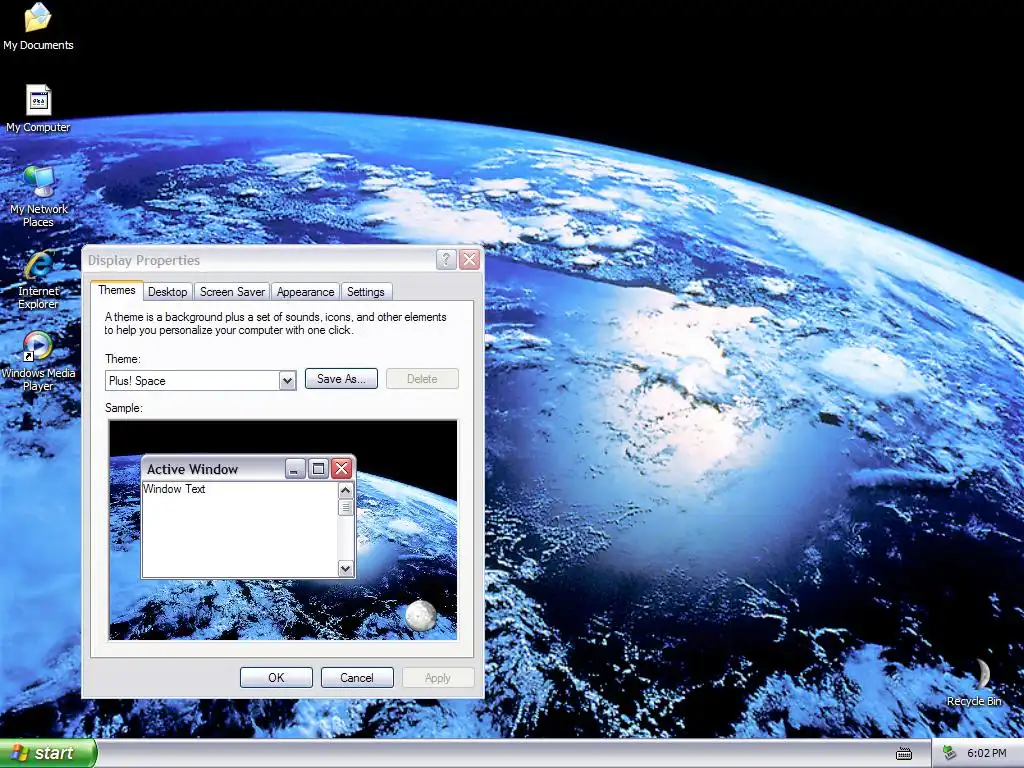Click the on-screen keyboard tray icon
1024x768 pixels.
[x=904, y=754]
